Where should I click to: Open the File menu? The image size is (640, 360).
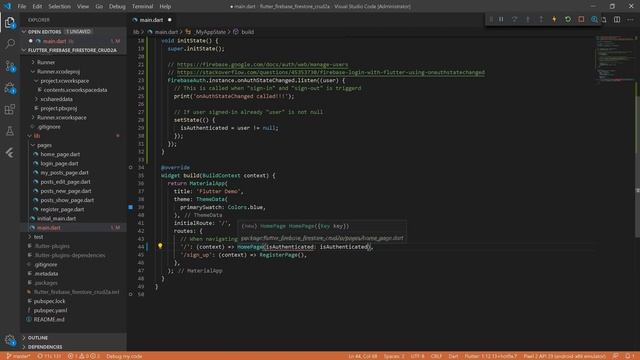click(x=22, y=6)
